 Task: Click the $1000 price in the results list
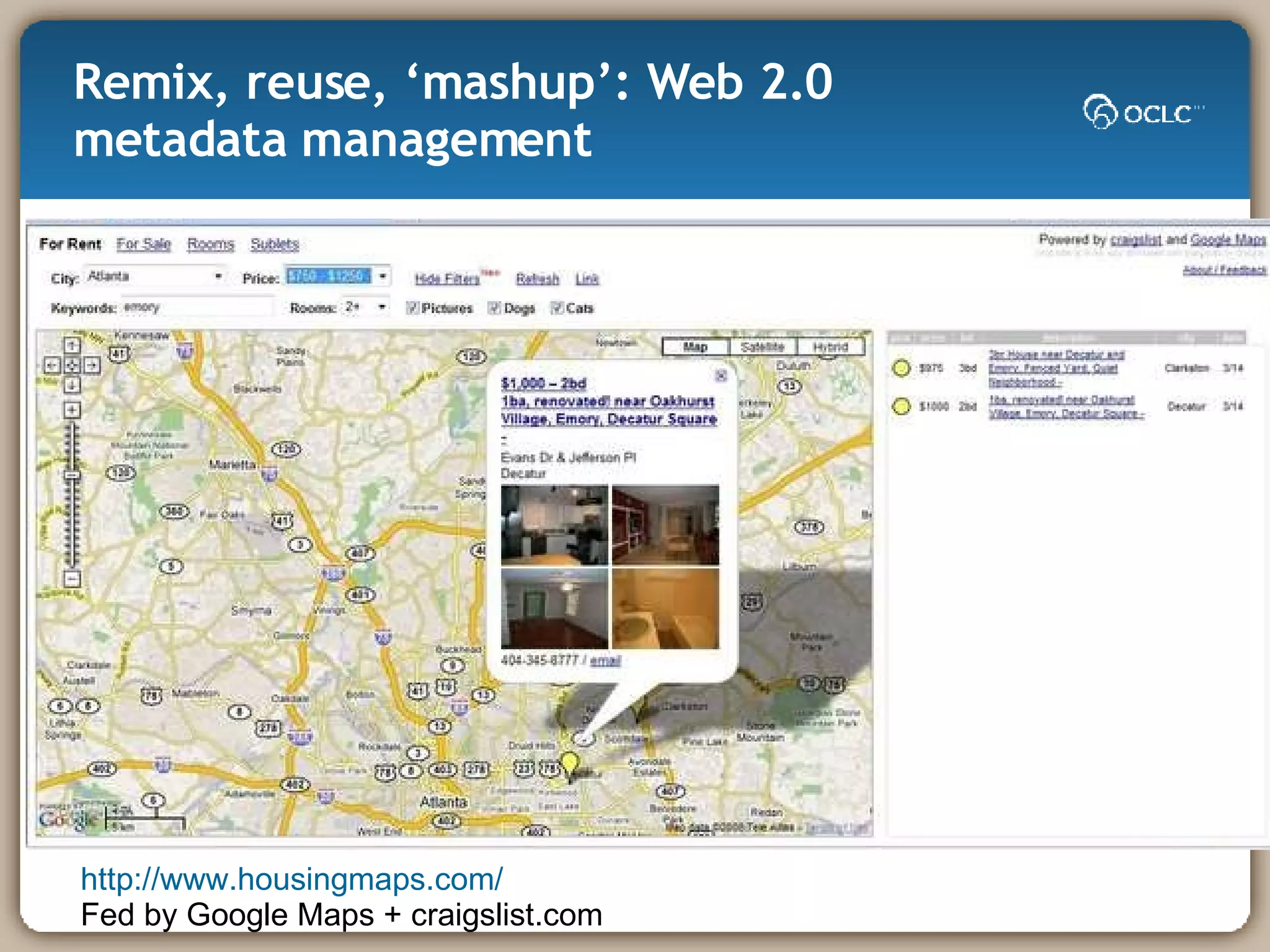[933, 407]
